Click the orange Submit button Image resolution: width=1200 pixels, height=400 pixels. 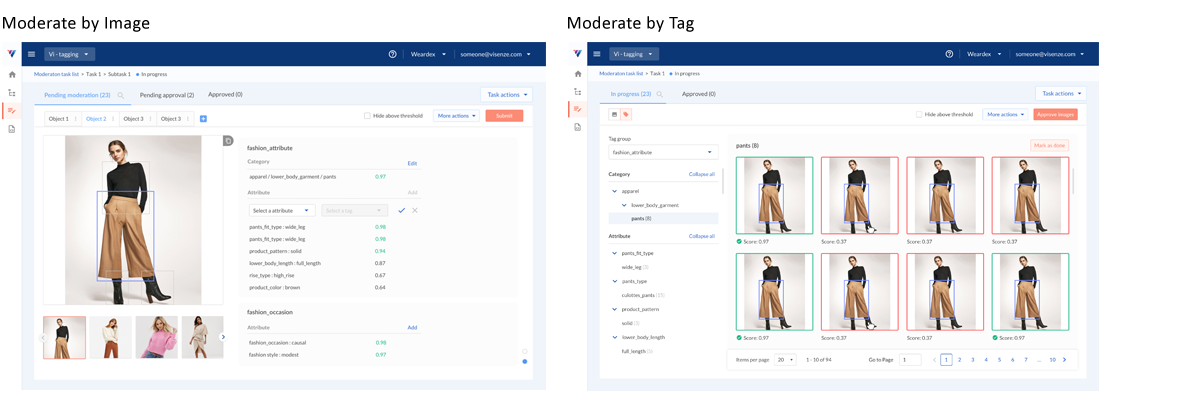tap(504, 116)
